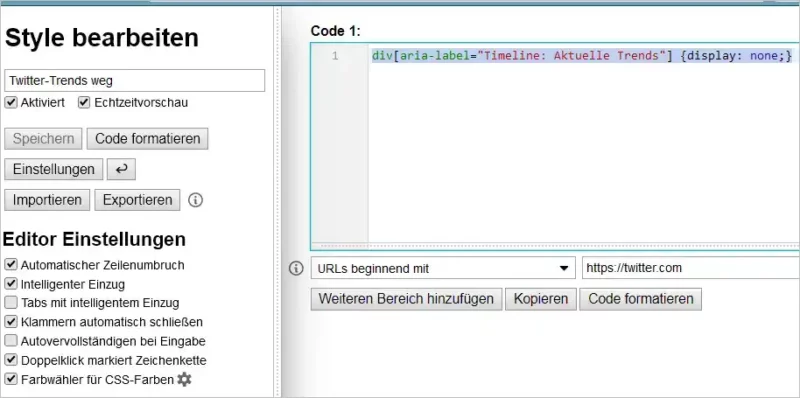Grab the code editor bottom resize handle
This screenshot has height=398, width=800.
click(555, 246)
